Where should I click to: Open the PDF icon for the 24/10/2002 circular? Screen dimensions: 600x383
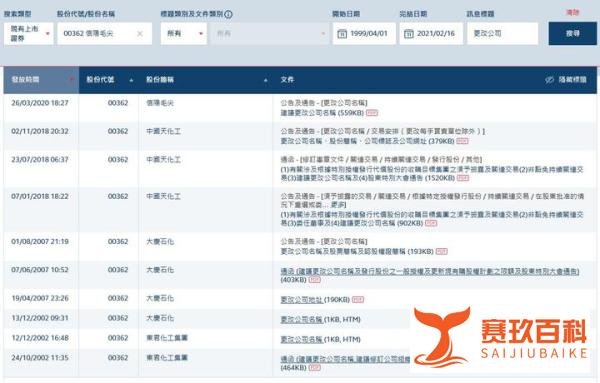pyautogui.click(x=315, y=368)
